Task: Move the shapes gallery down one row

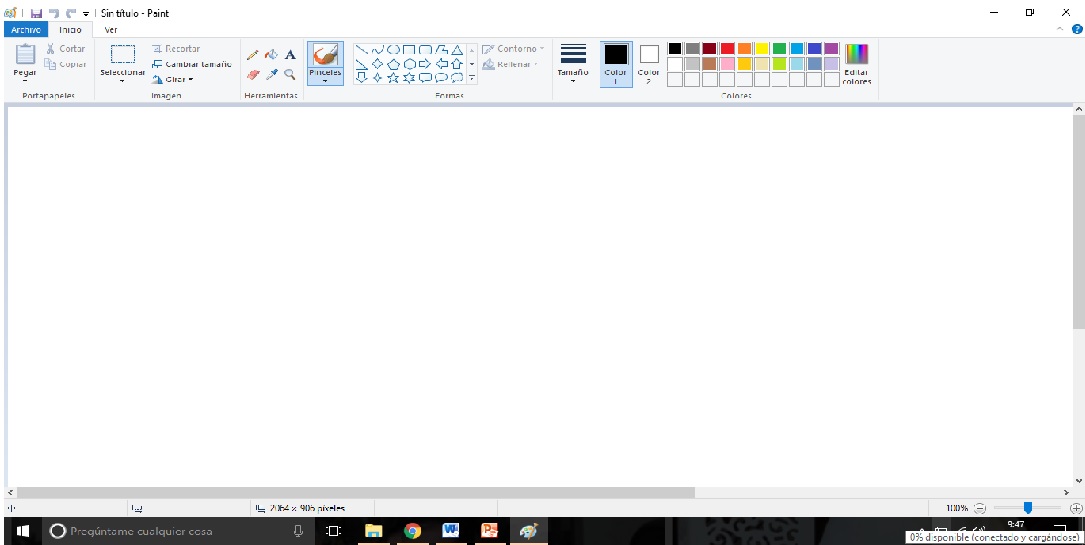Action: [472, 64]
